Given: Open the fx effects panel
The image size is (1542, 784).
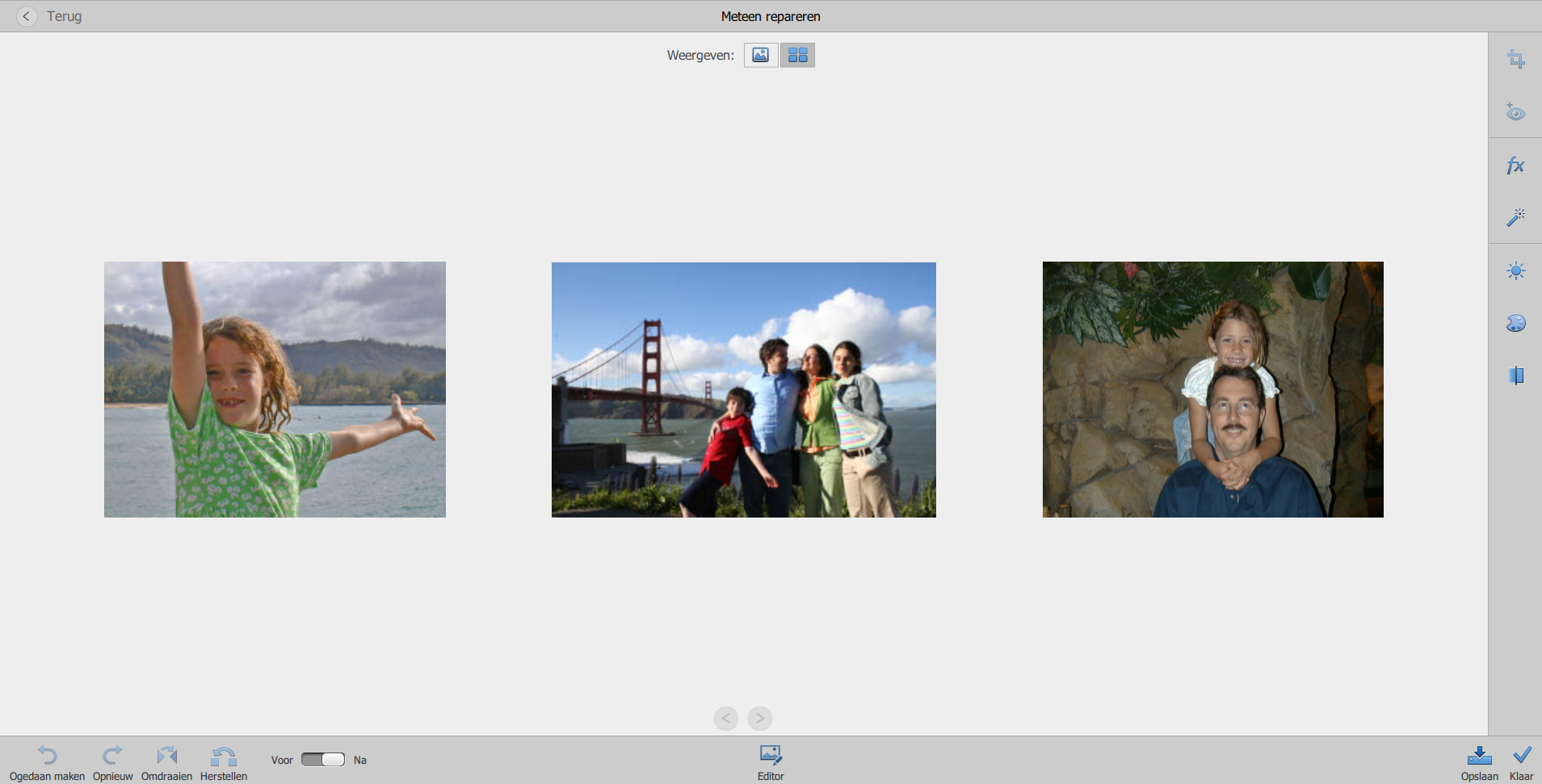Looking at the screenshot, I should [x=1515, y=166].
